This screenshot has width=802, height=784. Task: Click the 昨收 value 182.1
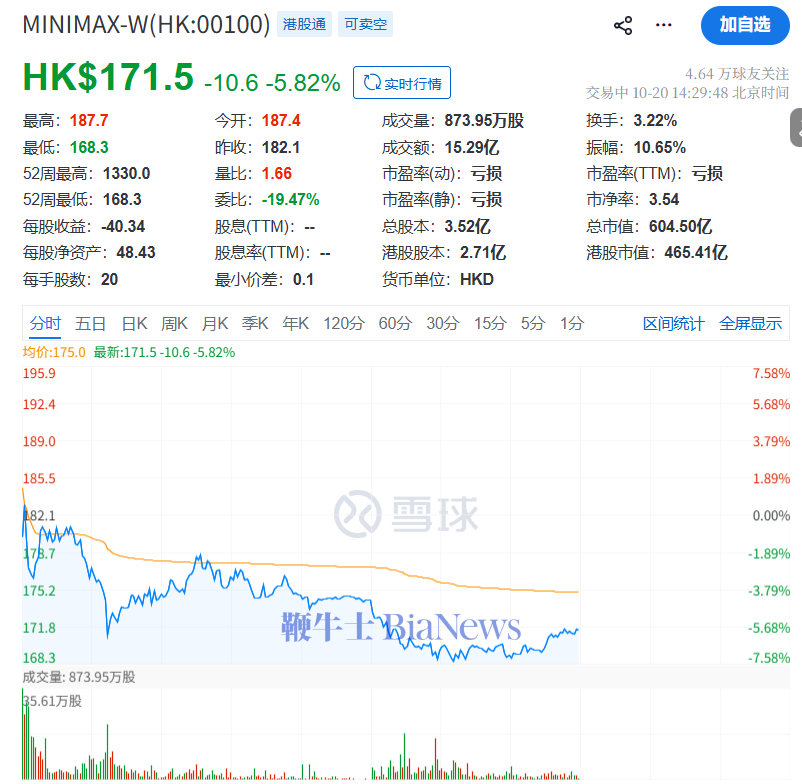281,147
